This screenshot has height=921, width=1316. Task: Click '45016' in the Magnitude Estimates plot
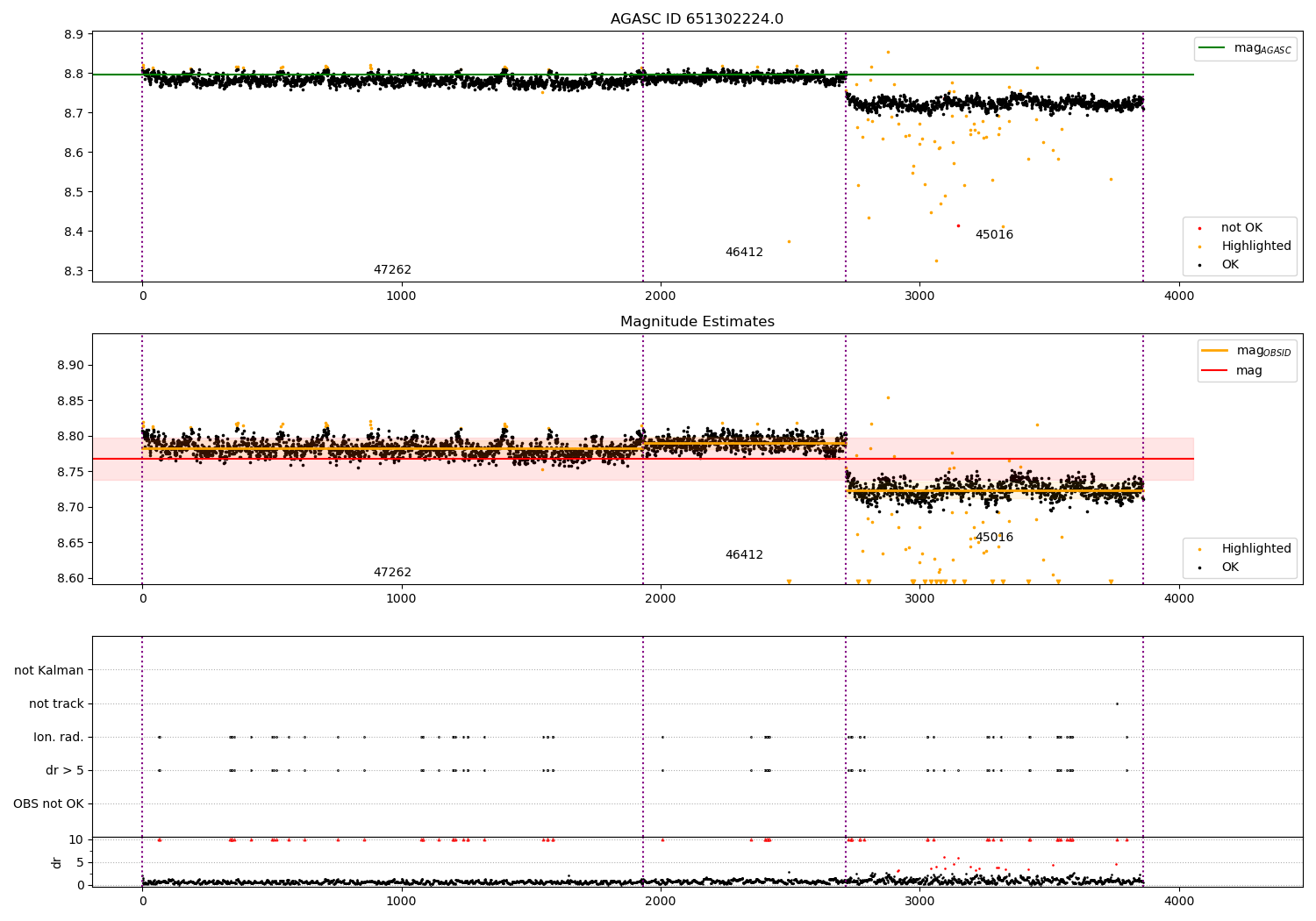(x=994, y=538)
